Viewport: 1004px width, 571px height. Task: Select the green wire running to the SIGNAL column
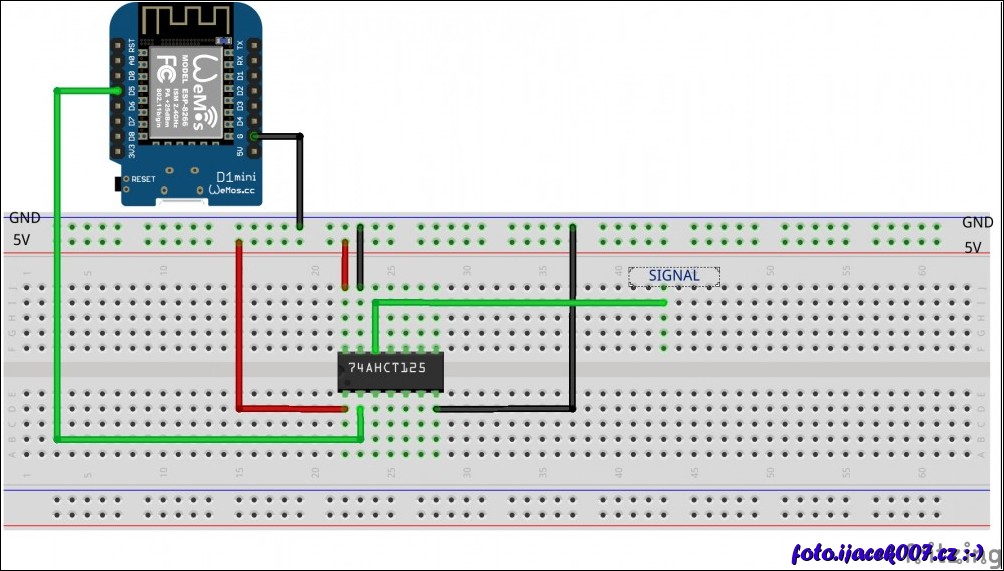[x=520, y=301]
